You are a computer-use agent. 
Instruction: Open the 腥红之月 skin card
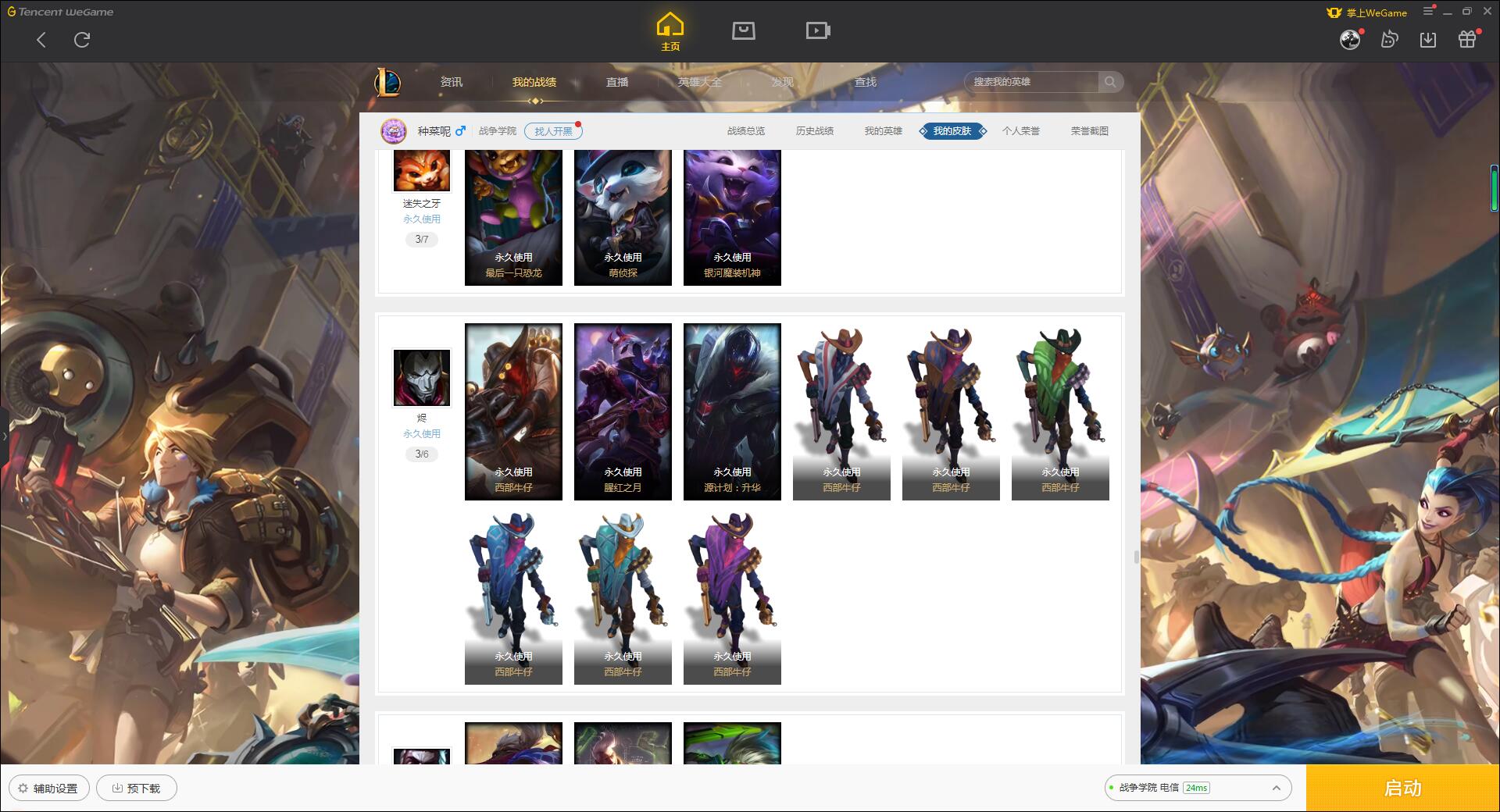(623, 411)
